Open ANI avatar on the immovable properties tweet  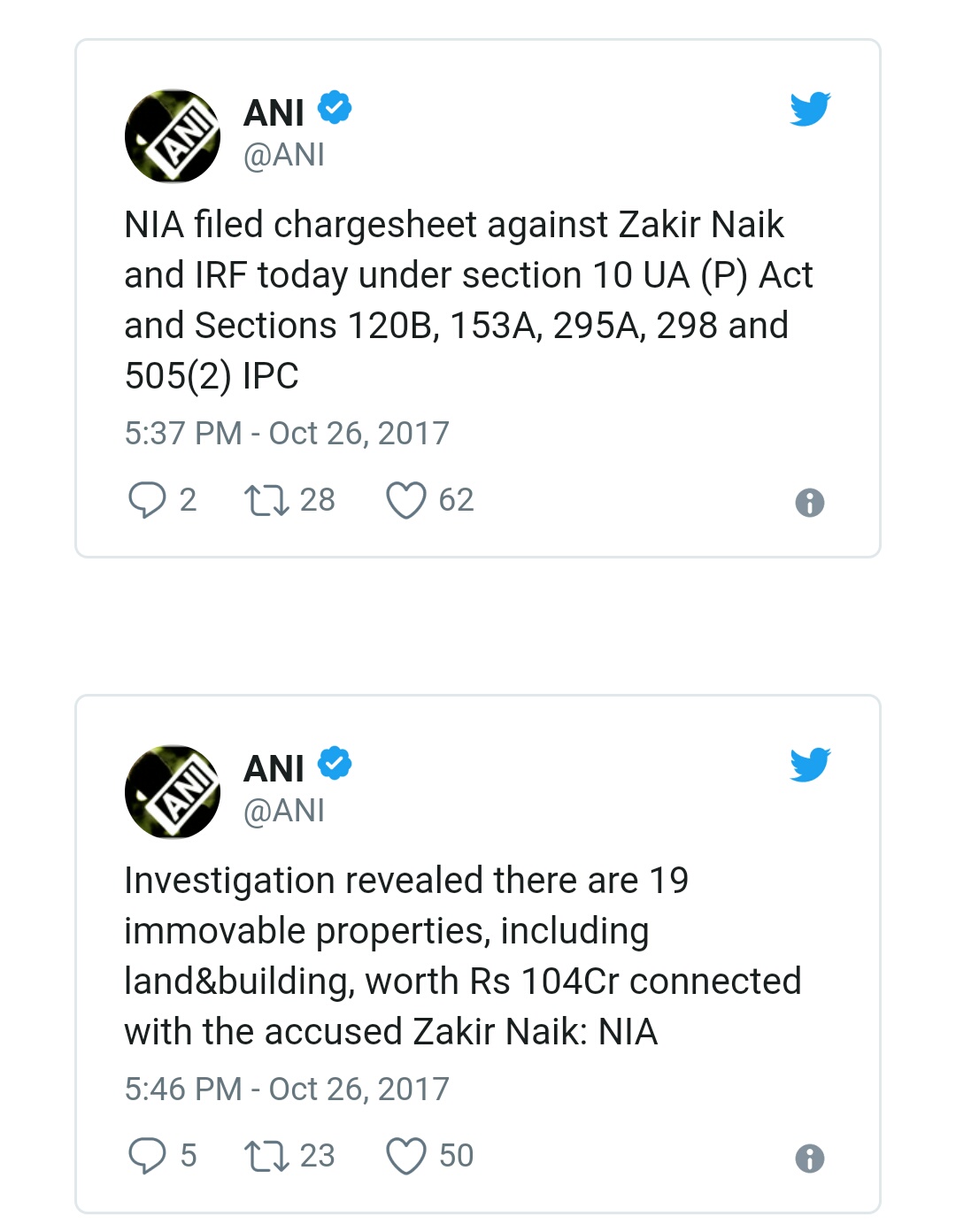pos(173,792)
